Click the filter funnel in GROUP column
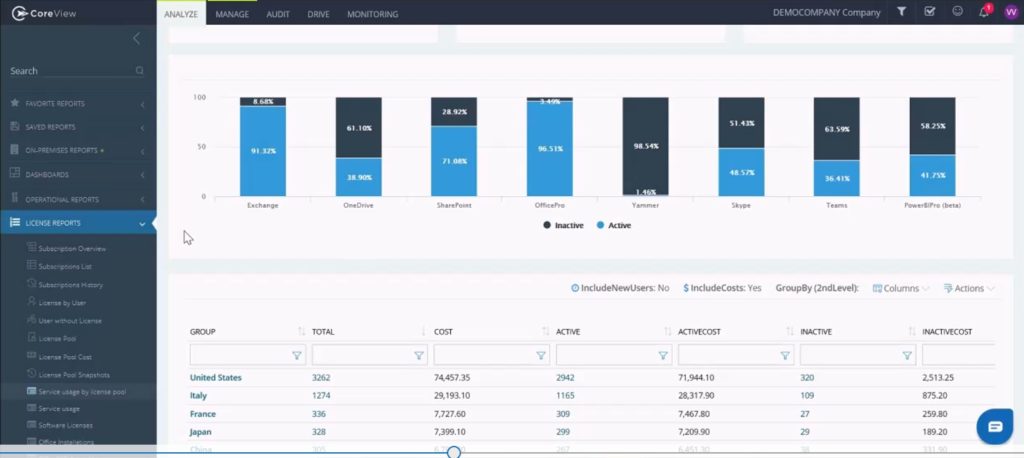1024x458 pixels. pos(296,355)
